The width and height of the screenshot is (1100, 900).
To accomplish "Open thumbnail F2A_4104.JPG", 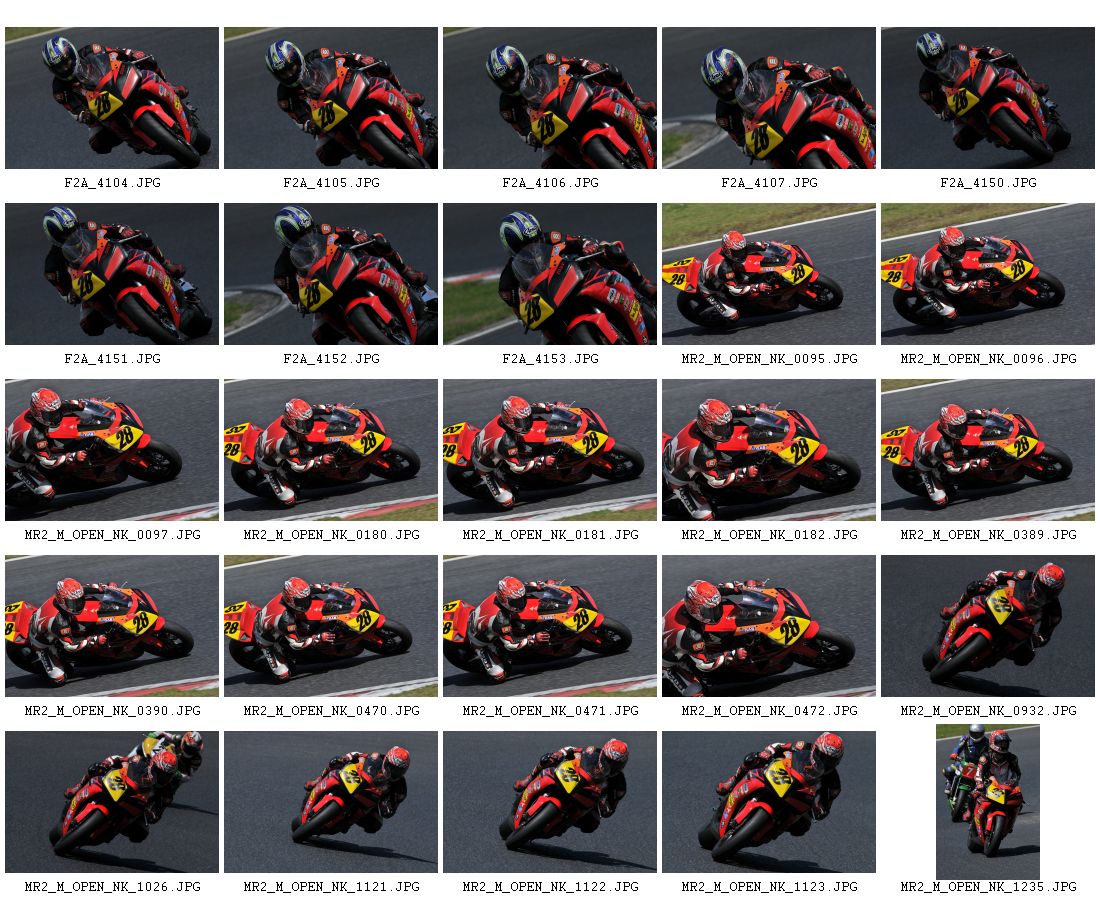I will click(112, 98).
